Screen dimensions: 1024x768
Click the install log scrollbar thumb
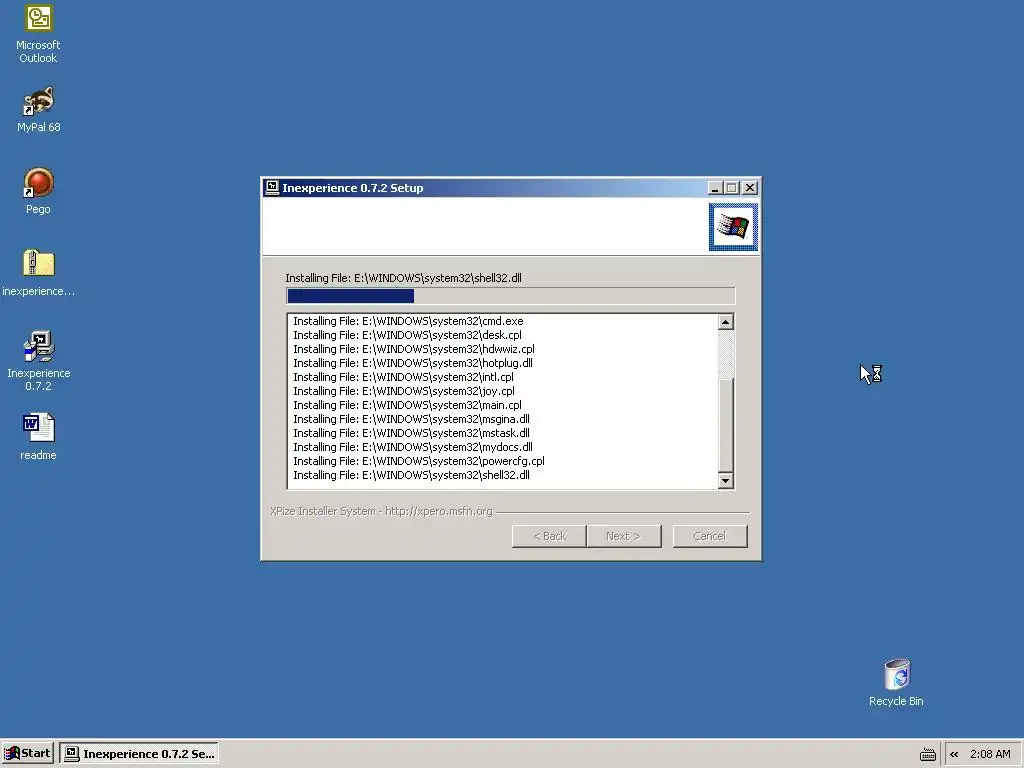tap(726, 424)
